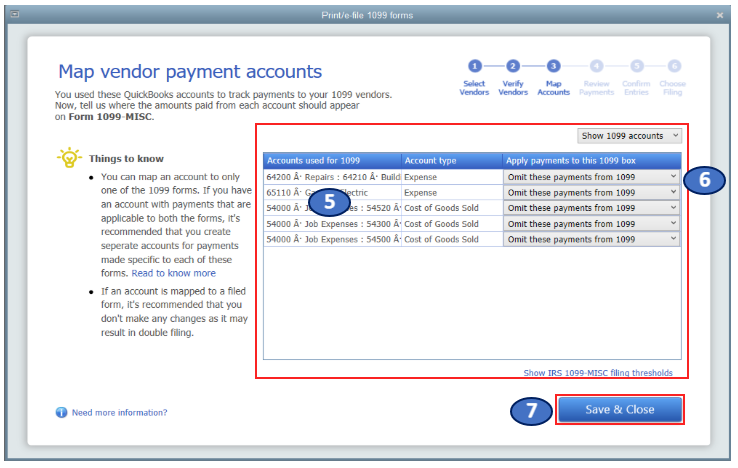Select Cost of Goods Sold cell for 54520 row
Image resolution: width=738 pixels, height=468 pixels.
click(452, 208)
